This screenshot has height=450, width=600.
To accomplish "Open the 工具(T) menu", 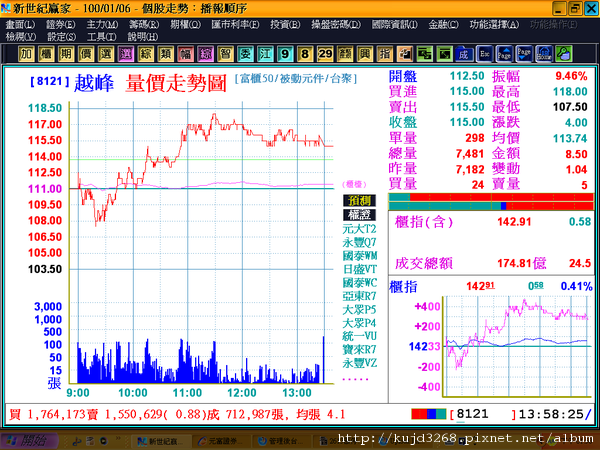I will point(102,37).
